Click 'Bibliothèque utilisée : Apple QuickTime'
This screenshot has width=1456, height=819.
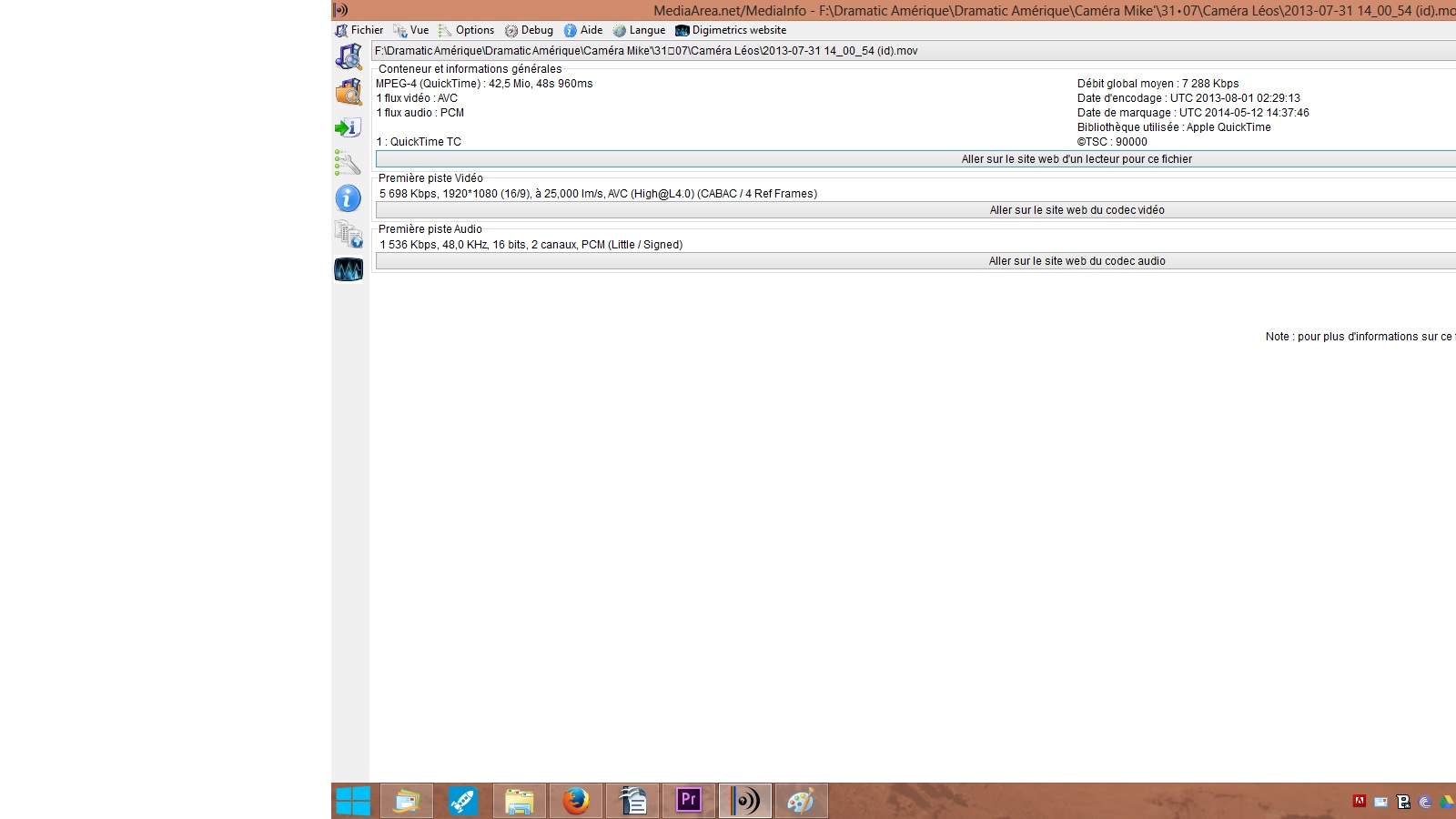(1174, 127)
